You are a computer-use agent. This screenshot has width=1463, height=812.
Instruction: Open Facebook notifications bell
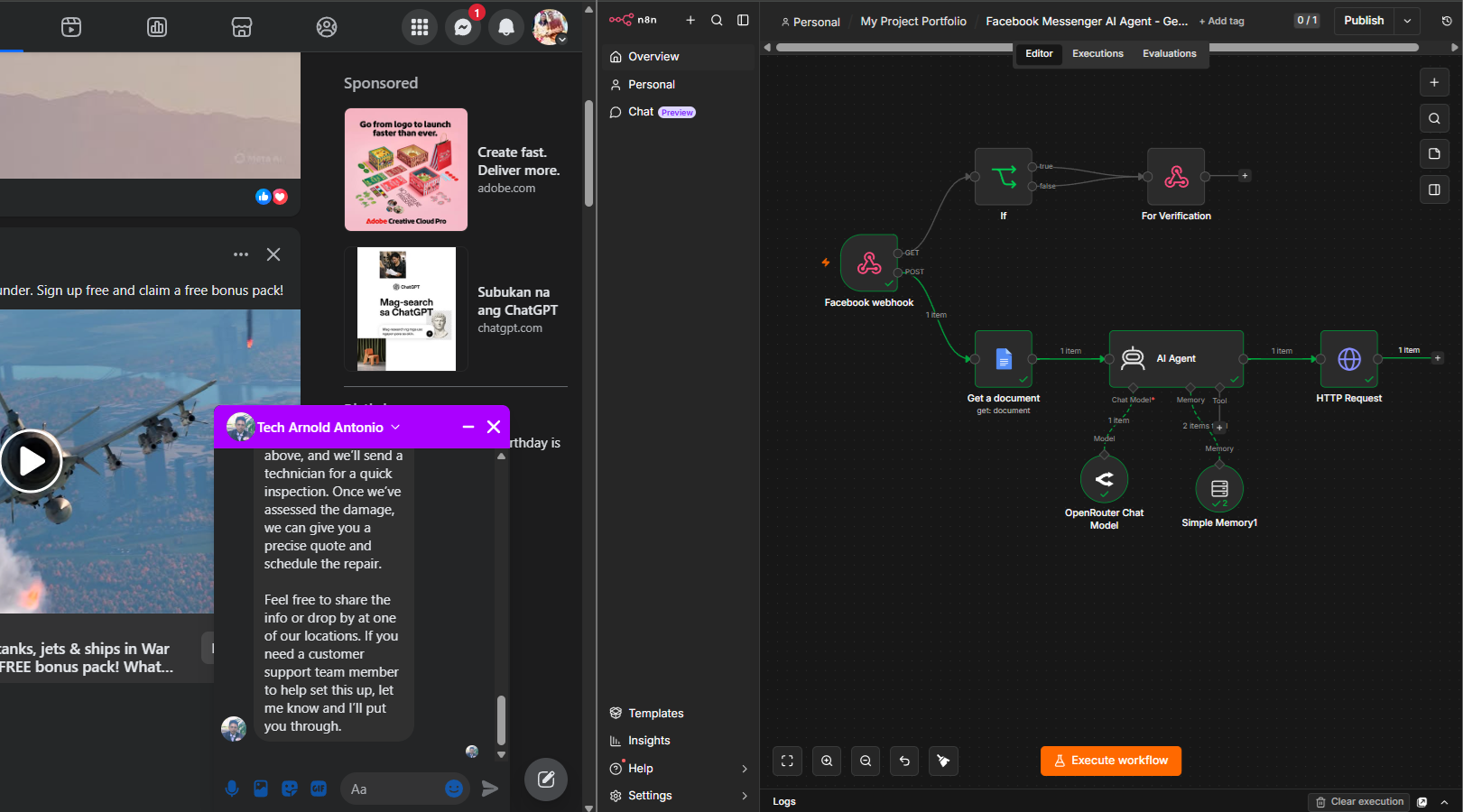point(506,27)
